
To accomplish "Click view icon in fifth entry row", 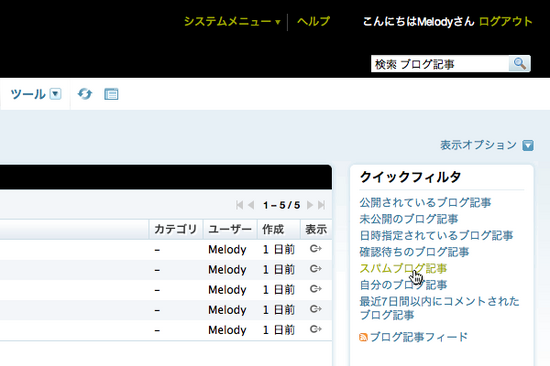I will coord(316,329).
